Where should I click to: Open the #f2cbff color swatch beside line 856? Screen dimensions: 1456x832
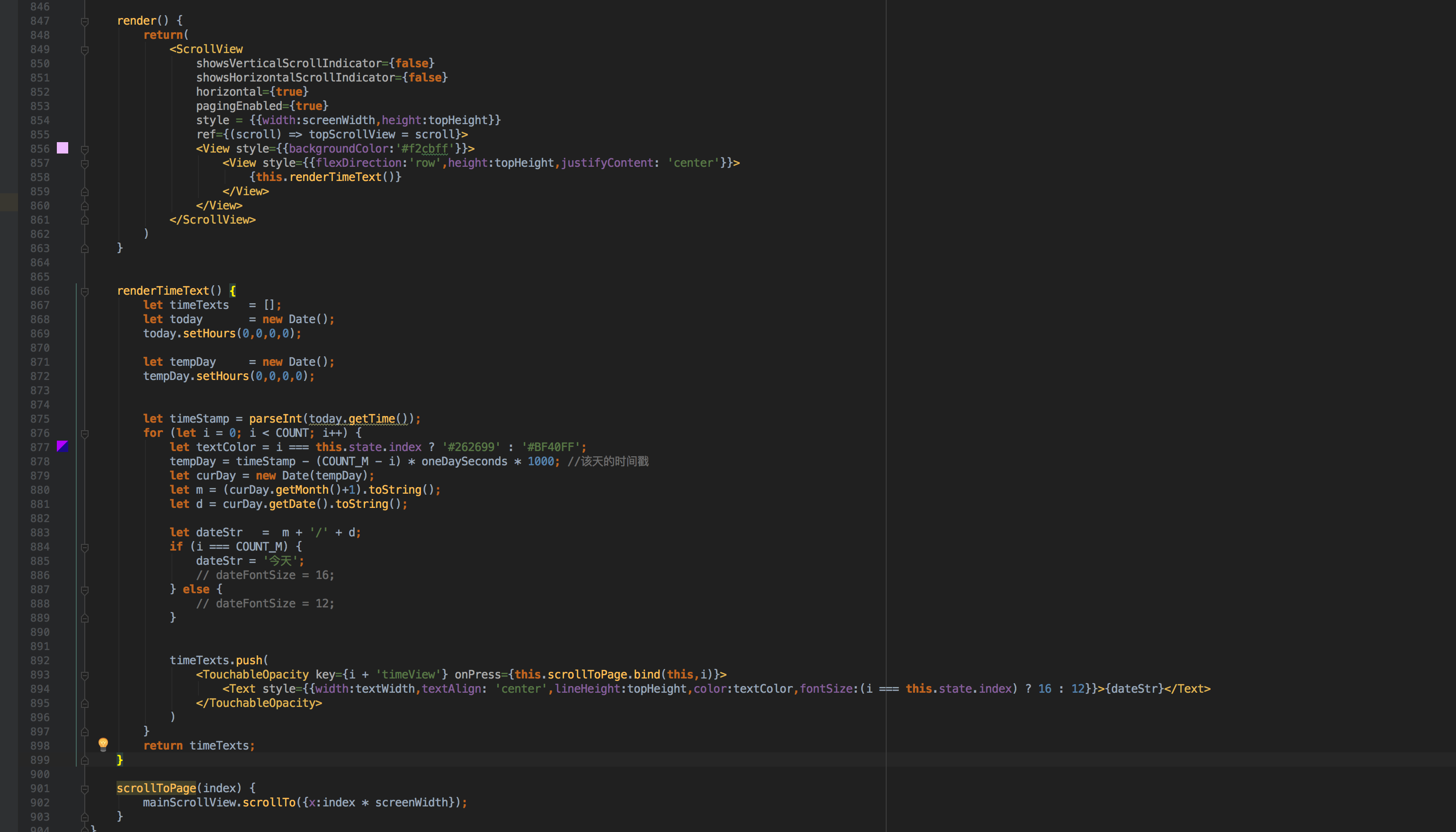click(63, 148)
